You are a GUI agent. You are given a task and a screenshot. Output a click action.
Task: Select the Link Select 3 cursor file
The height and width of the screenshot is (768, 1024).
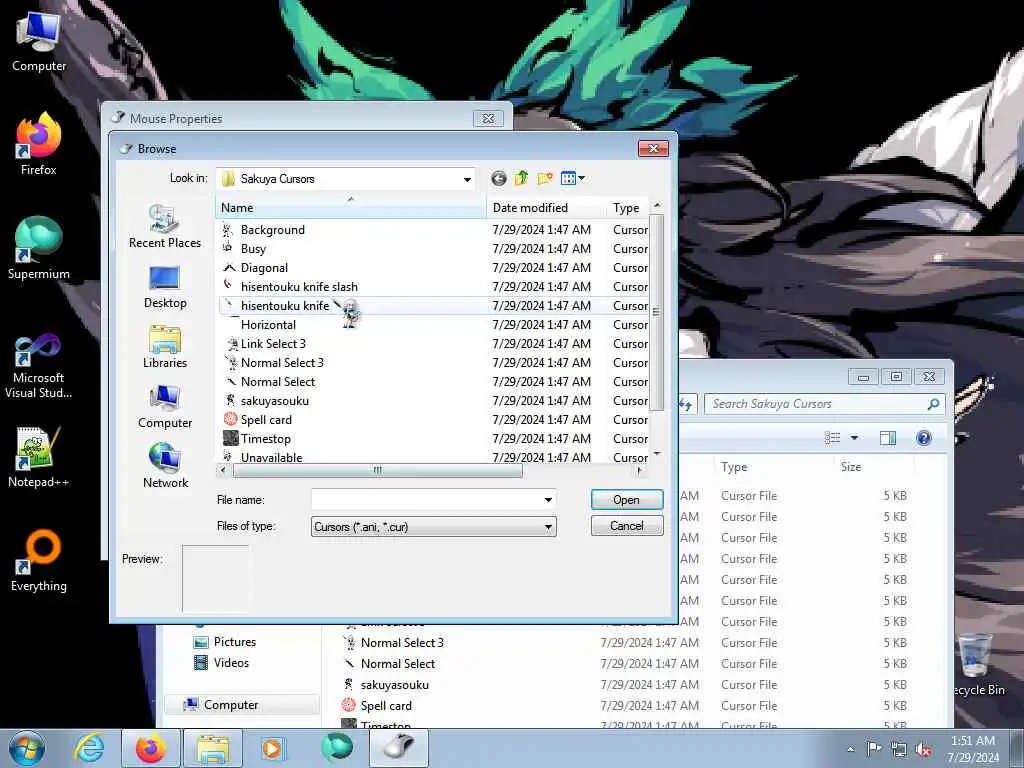coord(434,344)
